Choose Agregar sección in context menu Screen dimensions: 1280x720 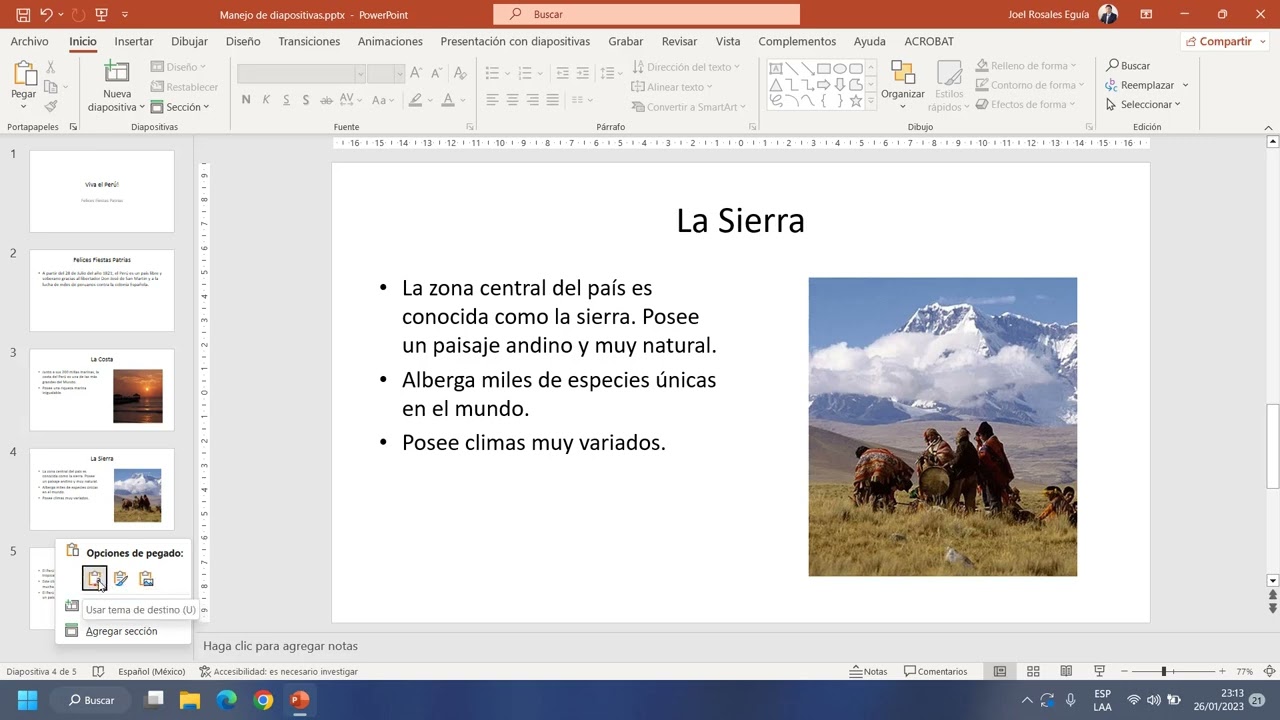pos(121,631)
